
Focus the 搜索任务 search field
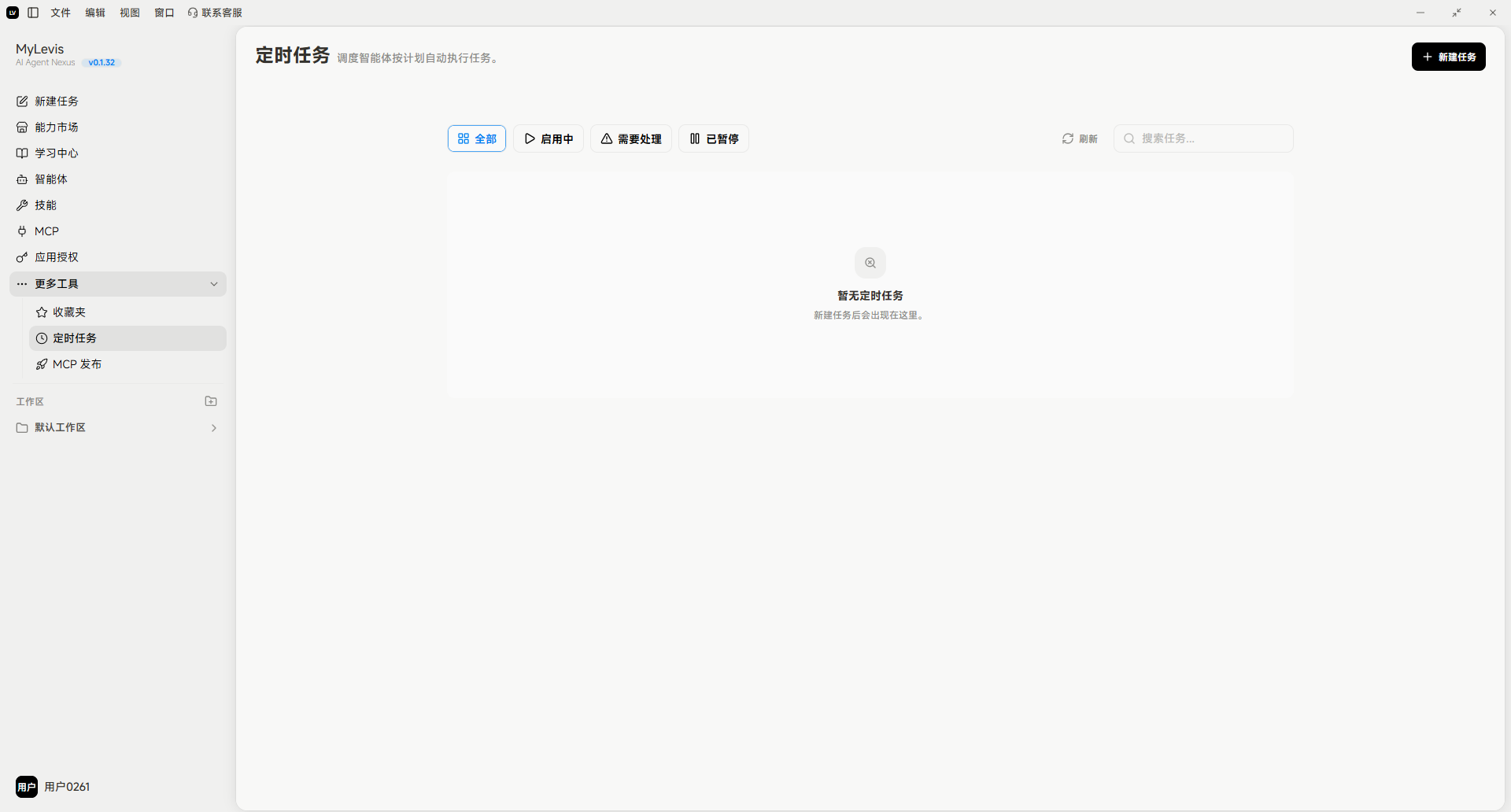click(1203, 138)
